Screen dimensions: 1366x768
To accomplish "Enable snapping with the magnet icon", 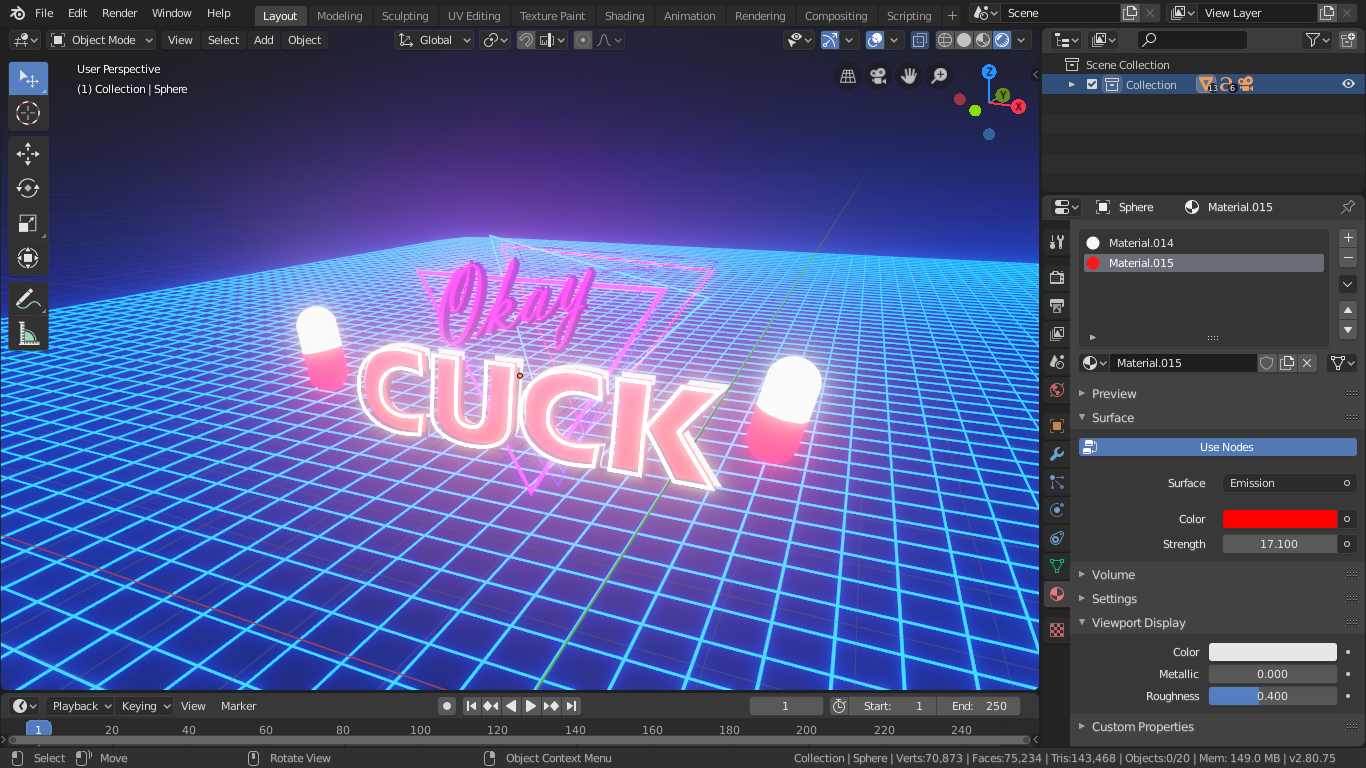I will [526, 39].
